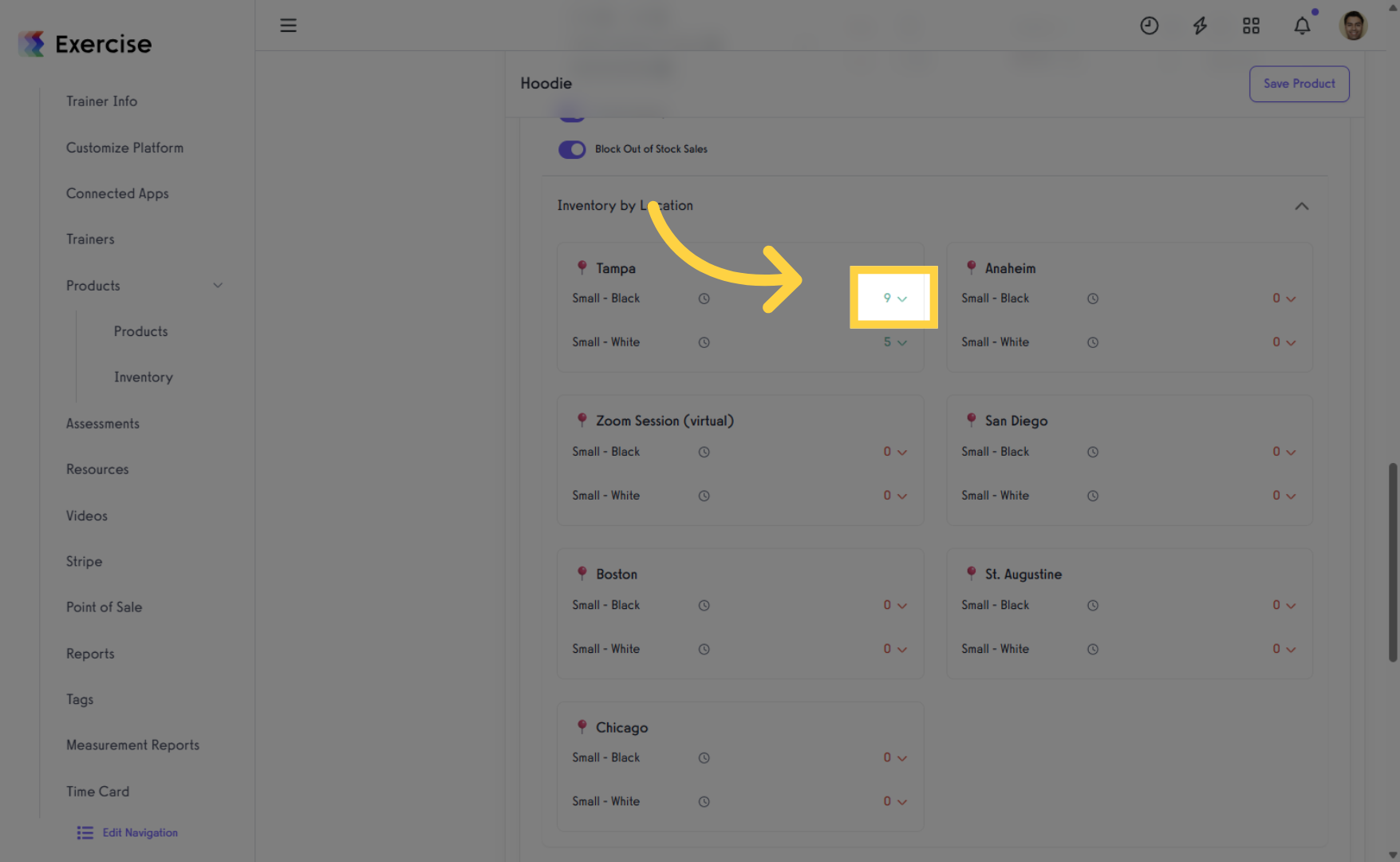Click the Chicago location pin icon
The image size is (1400, 862).
(582, 726)
